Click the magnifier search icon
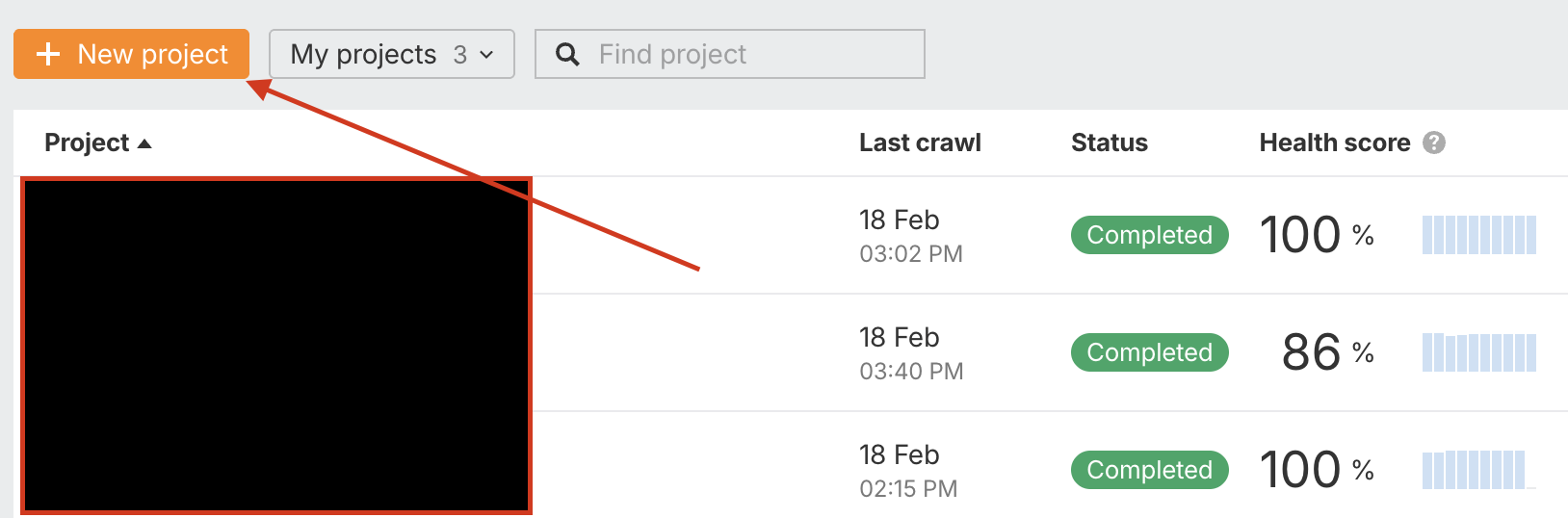Image resolution: width=1568 pixels, height=518 pixels. (568, 54)
